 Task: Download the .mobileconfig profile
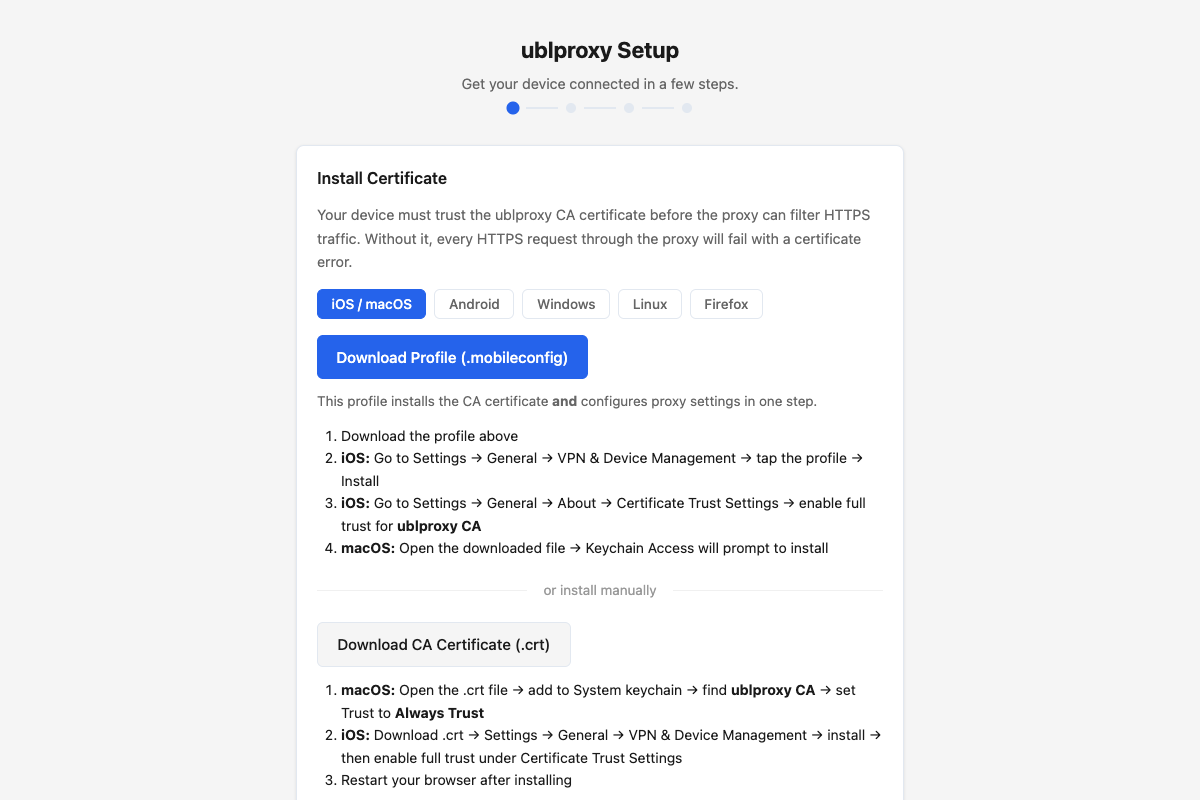(452, 357)
